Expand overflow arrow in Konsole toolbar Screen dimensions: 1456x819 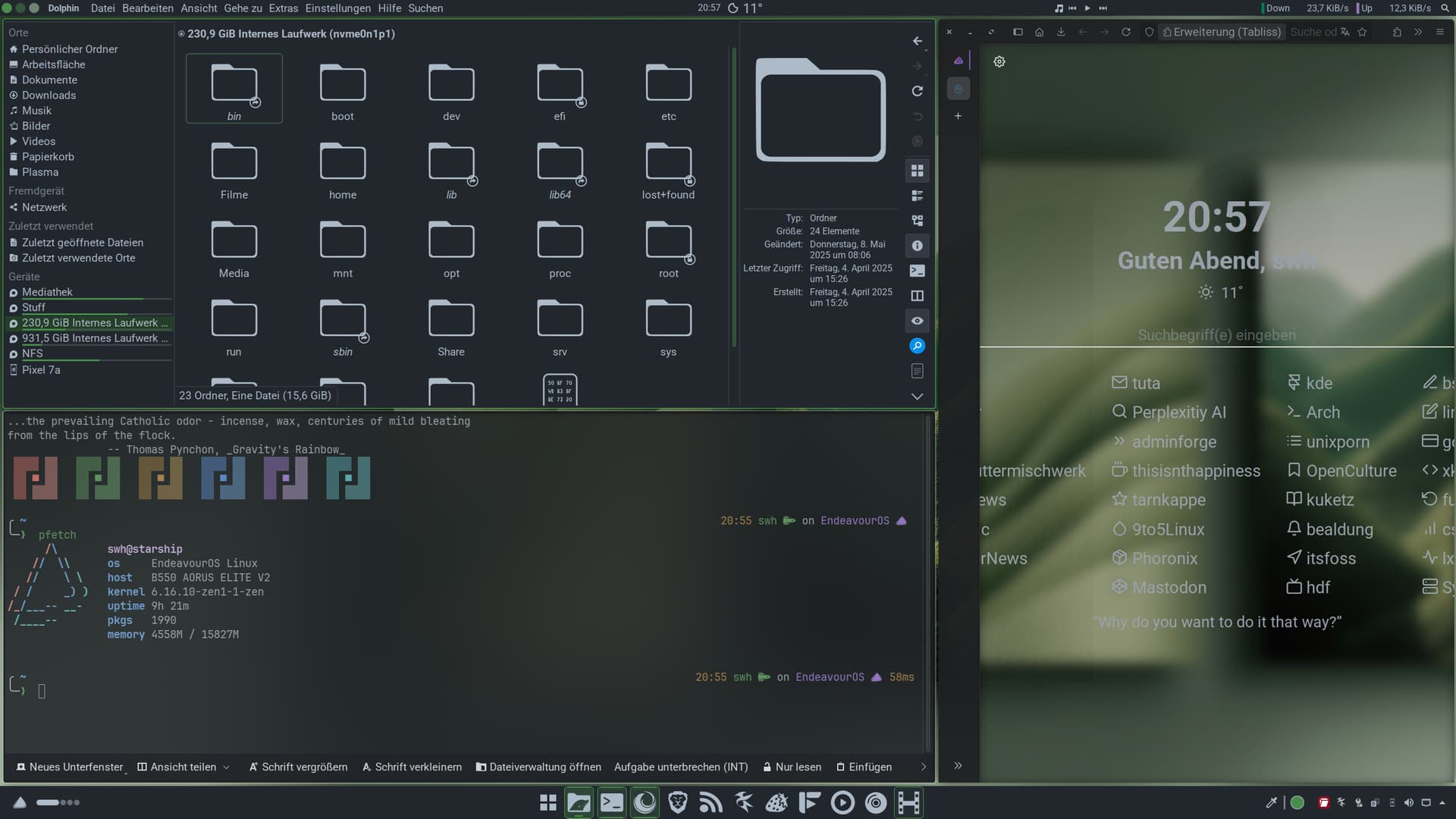click(923, 767)
